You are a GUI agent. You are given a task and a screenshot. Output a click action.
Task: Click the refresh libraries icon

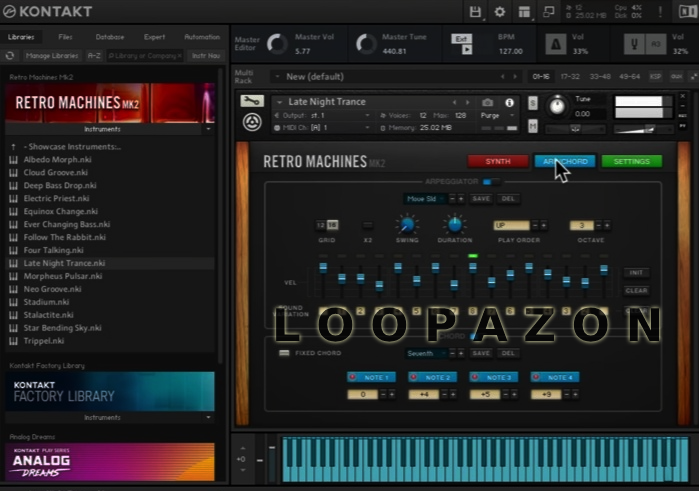pyautogui.click(x=10, y=56)
